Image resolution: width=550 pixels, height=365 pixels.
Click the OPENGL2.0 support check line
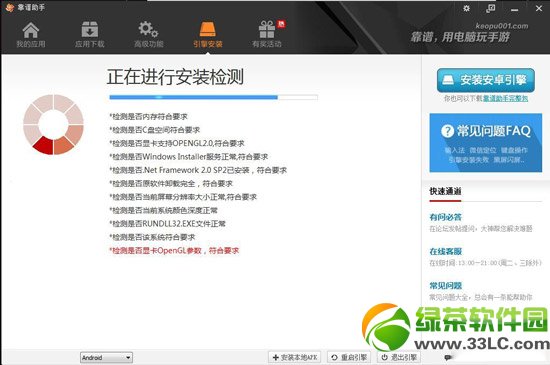(x=177, y=143)
